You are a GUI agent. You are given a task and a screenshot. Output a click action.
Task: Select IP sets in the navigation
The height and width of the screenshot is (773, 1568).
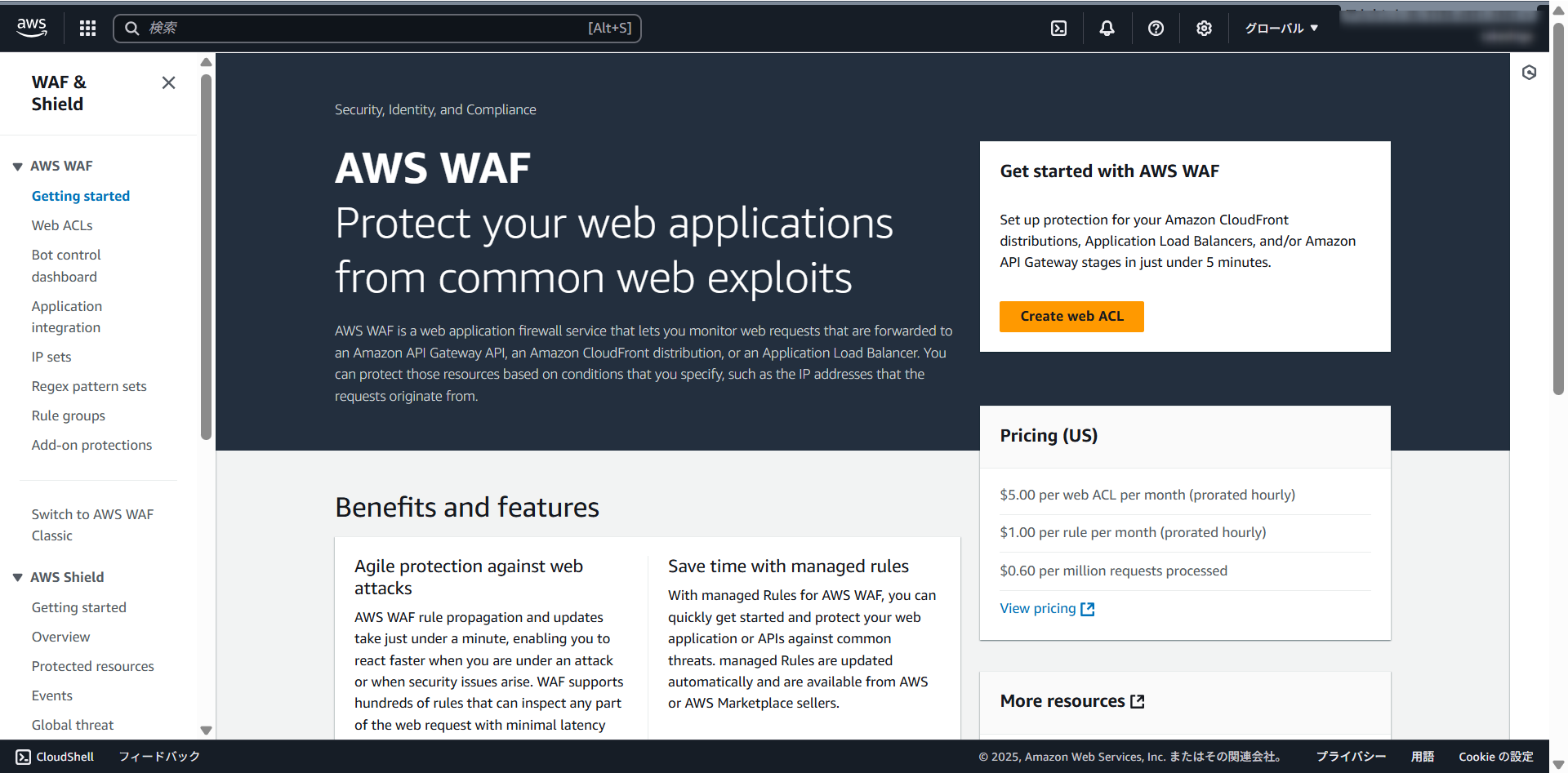[x=51, y=357]
